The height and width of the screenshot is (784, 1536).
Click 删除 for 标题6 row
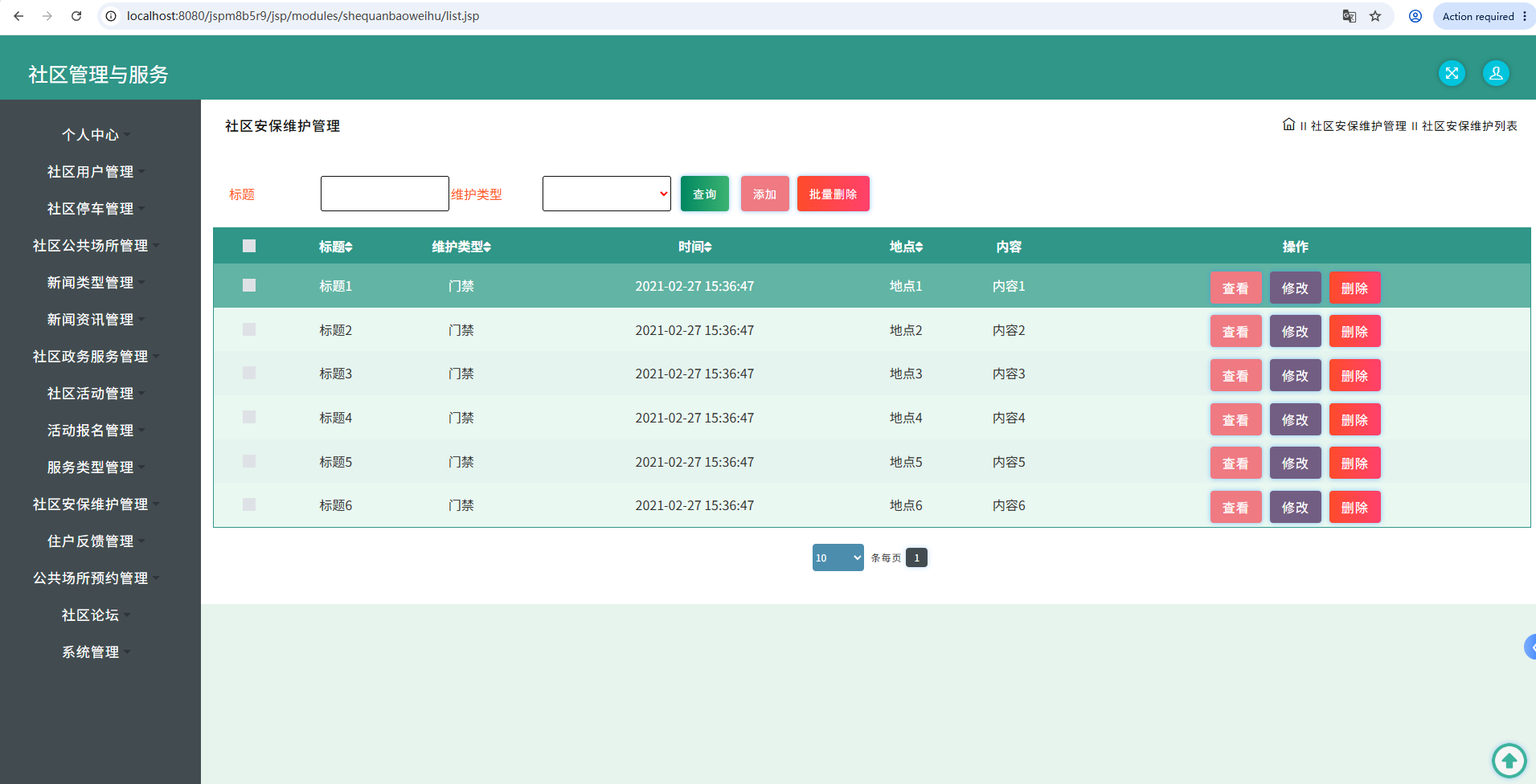[x=1354, y=507]
